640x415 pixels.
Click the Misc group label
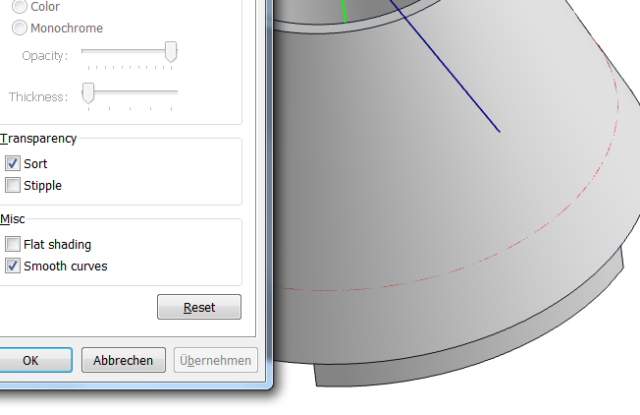click(x=13, y=219)
